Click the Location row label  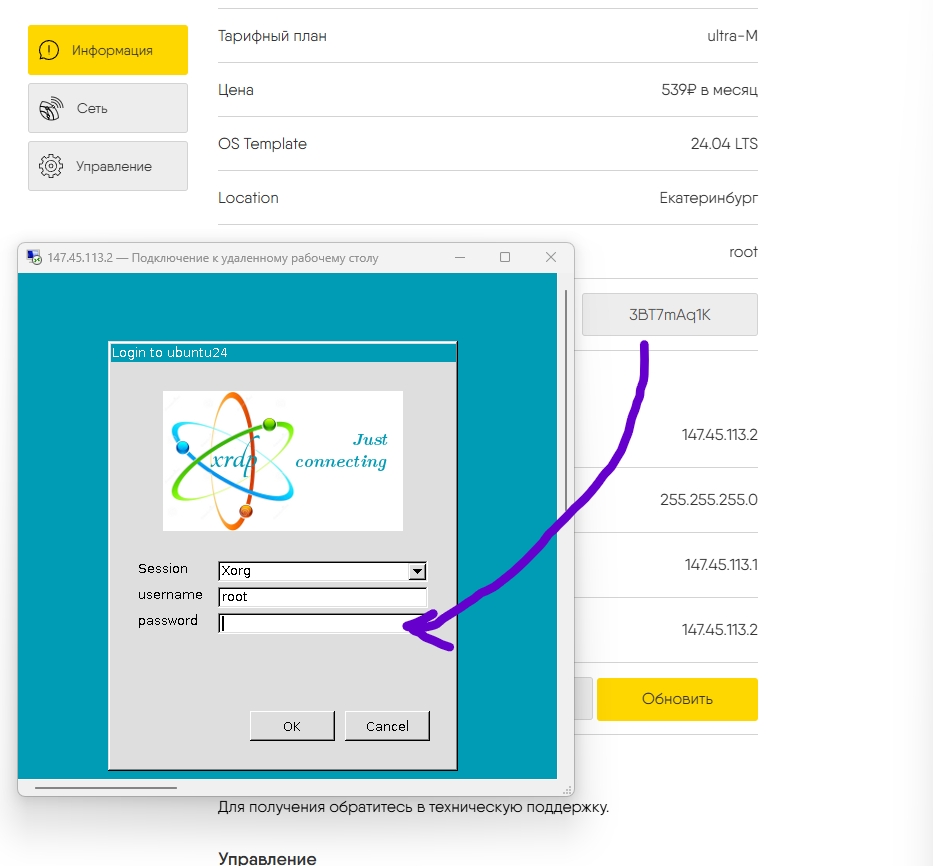248,198
